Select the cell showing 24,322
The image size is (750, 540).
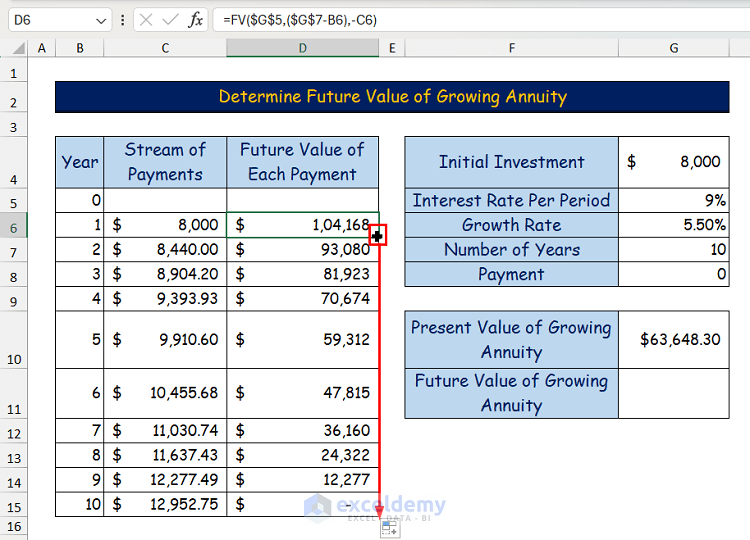point(303,455)
